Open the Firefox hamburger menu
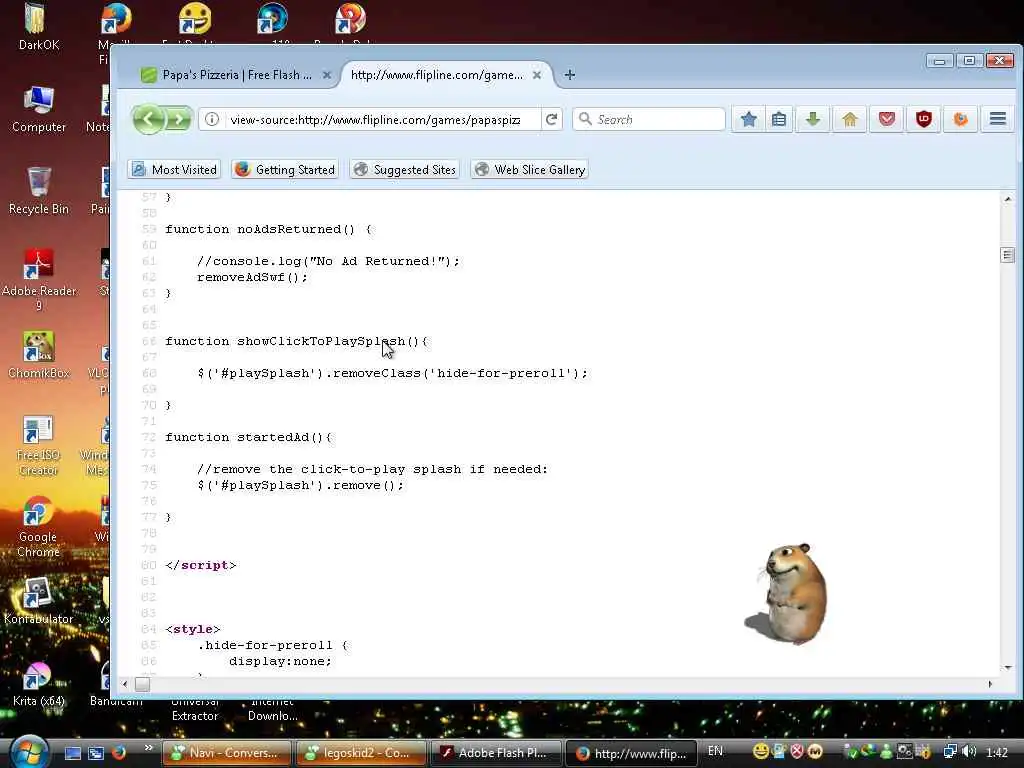 coord(998,119)
